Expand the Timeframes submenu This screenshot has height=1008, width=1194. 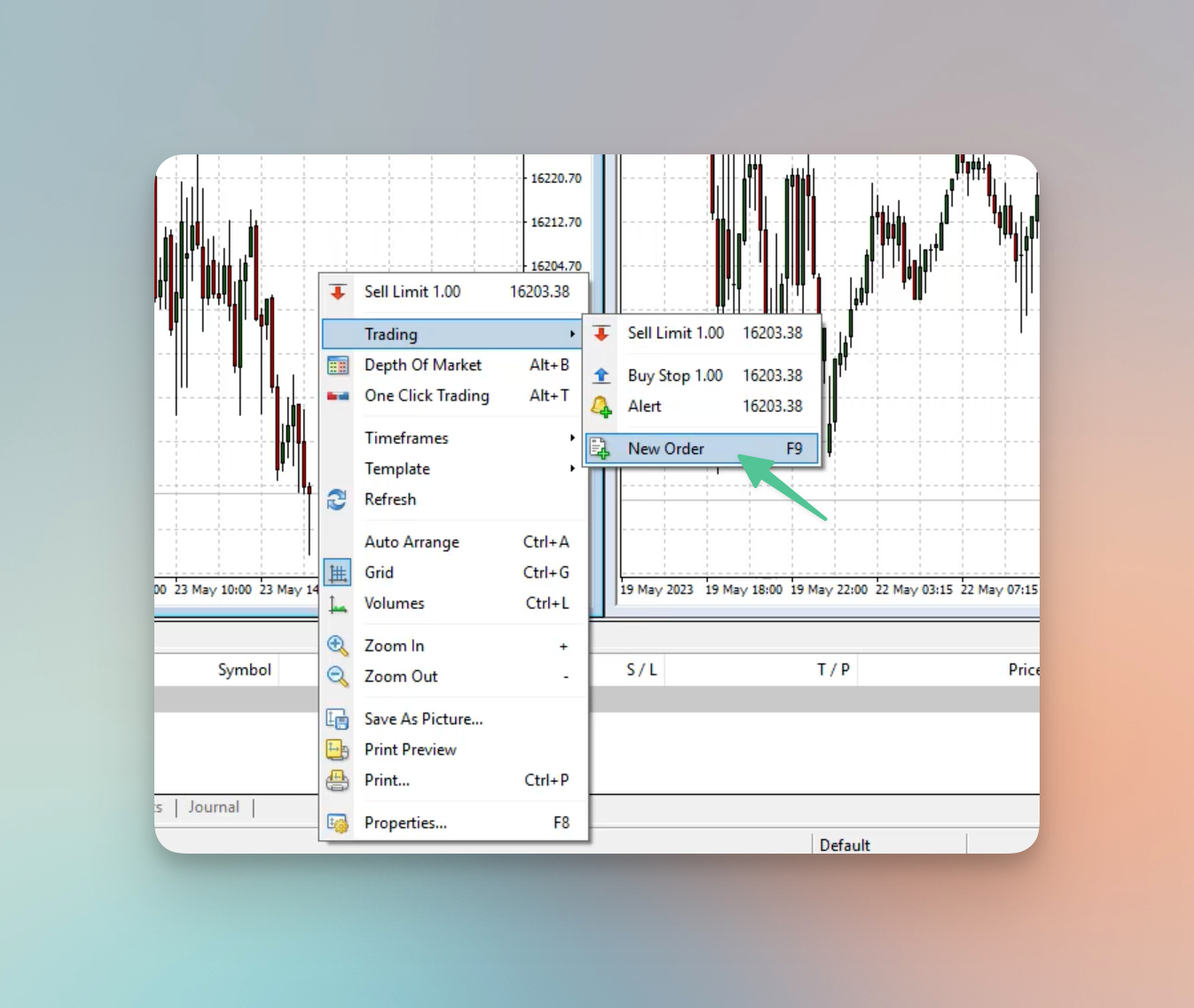[x=572, y=437]
